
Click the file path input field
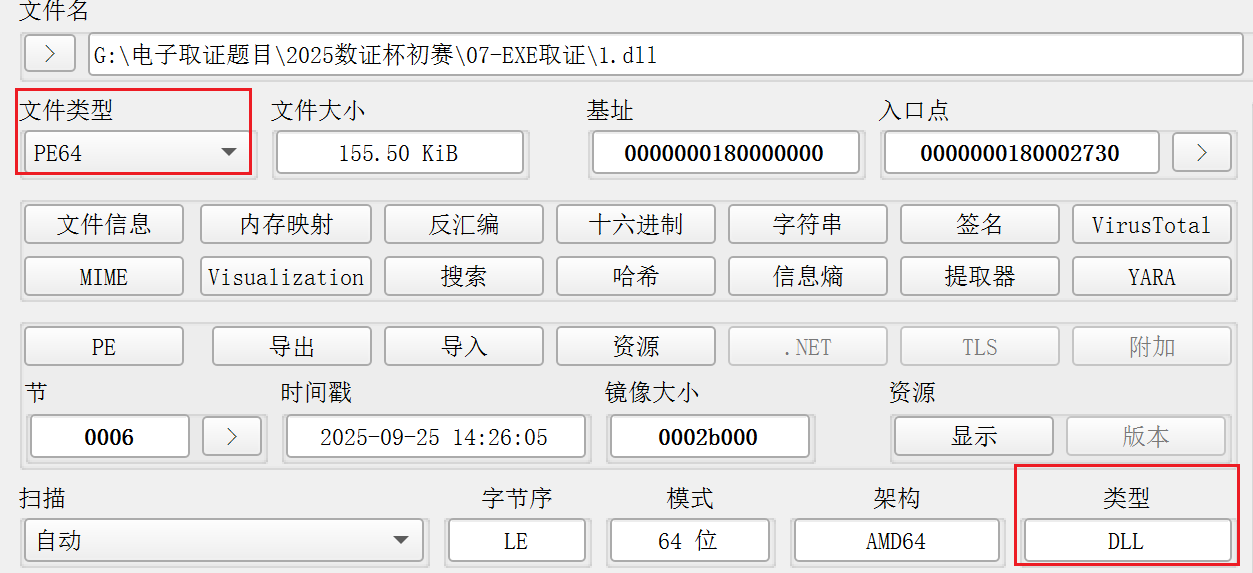(665, 55)
